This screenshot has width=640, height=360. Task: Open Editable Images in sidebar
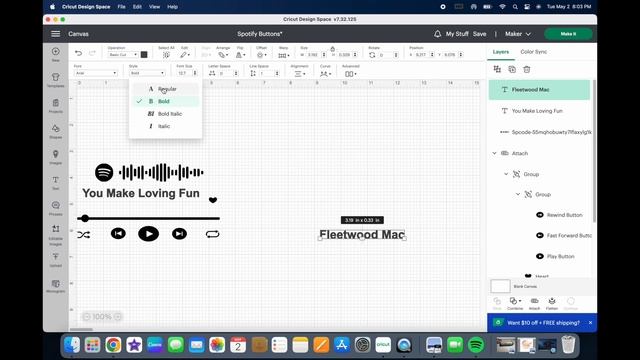(56, 229)
